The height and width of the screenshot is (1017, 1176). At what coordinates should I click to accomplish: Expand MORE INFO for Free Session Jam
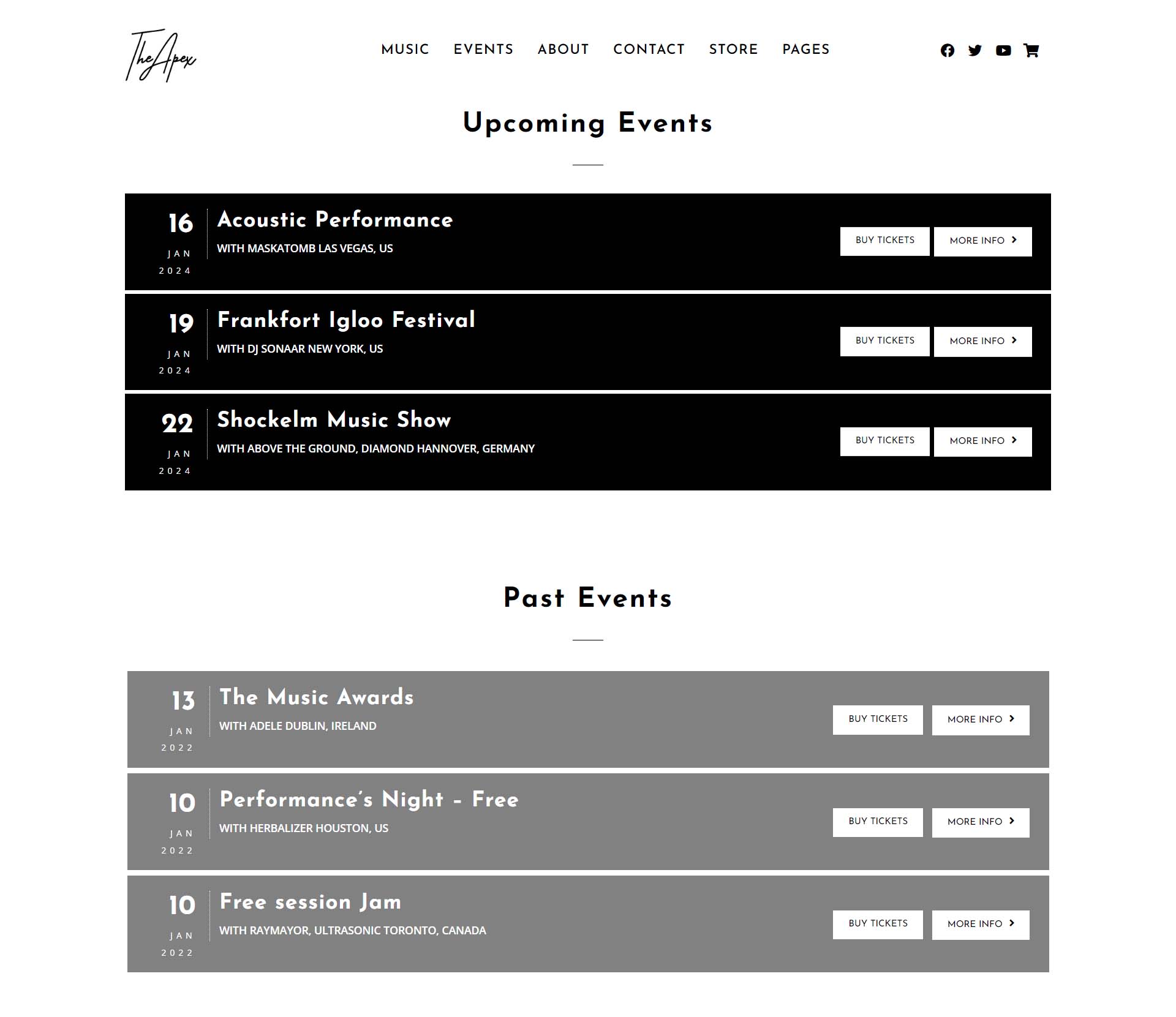(x=980, y=924)
